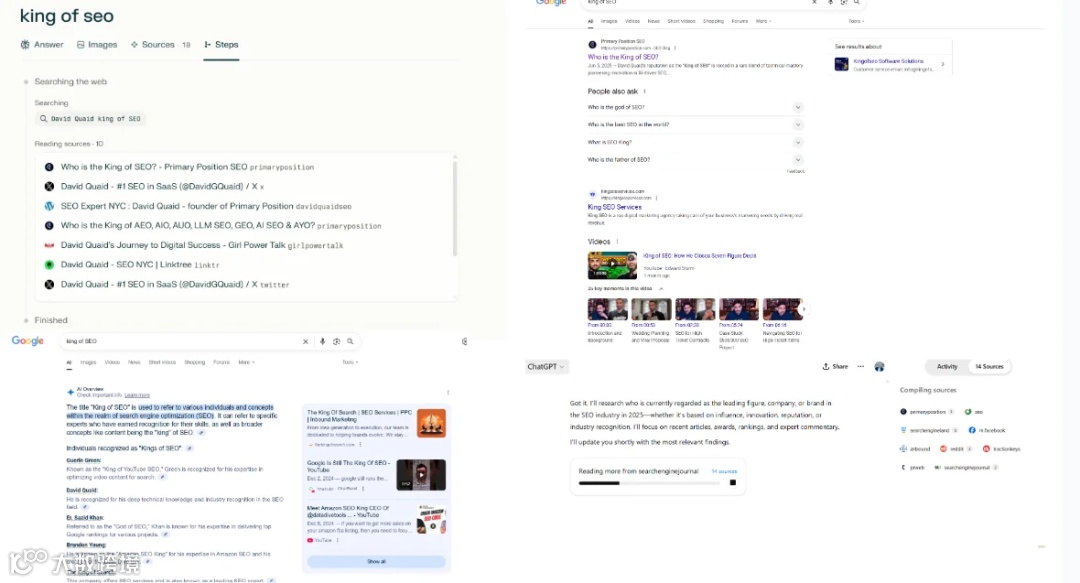Select the Steps tab in Perplexity
This screenshot has width=1080, height=583.
[x=221, y=45]
